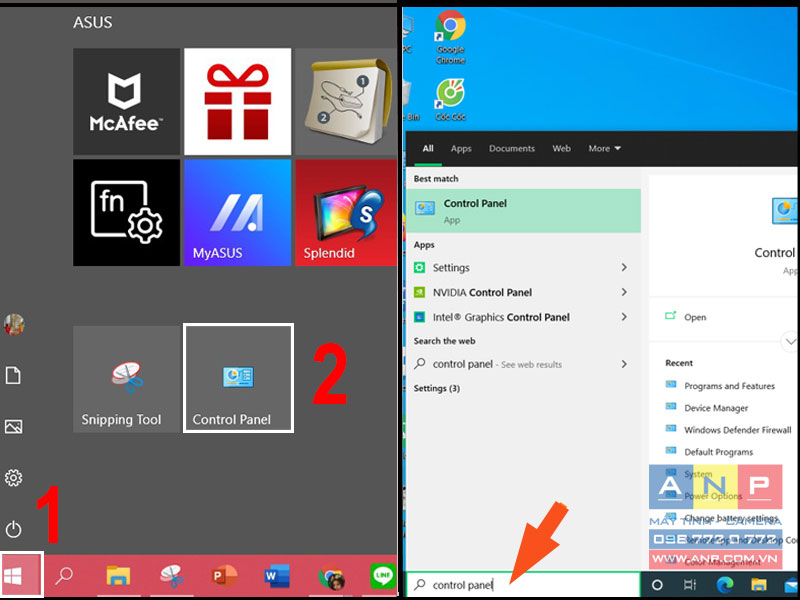
Task: Expand the arrow beside the Settings result
Action: tap(624, 267)
